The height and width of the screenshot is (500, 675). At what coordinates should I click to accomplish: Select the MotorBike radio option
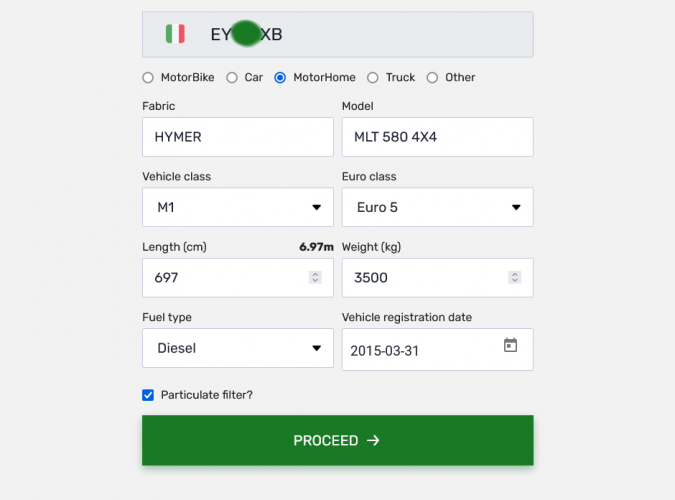[x=148, y=77]
